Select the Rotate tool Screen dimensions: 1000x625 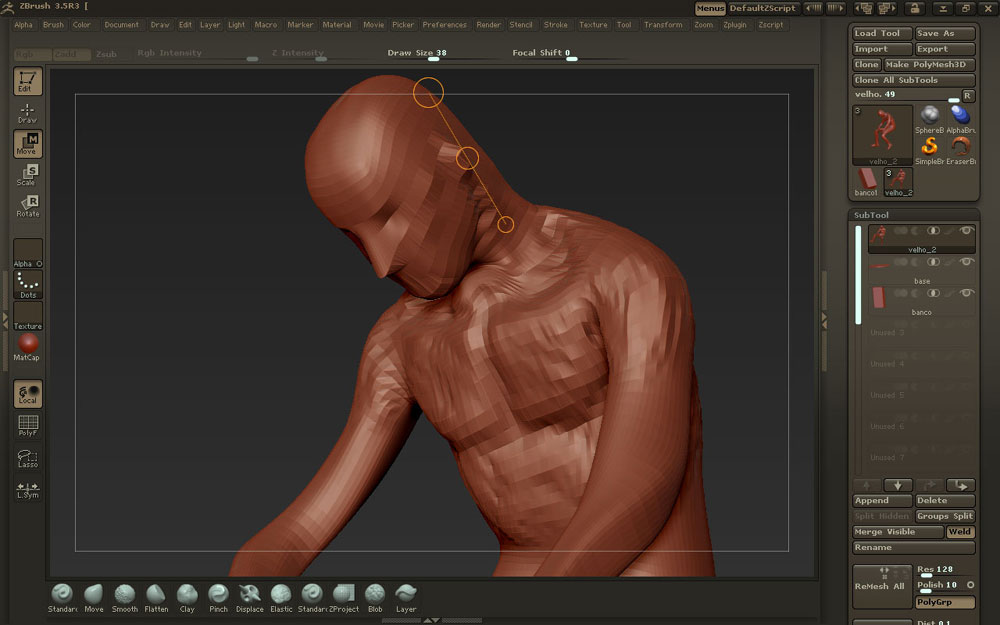(x=27, y=205)
